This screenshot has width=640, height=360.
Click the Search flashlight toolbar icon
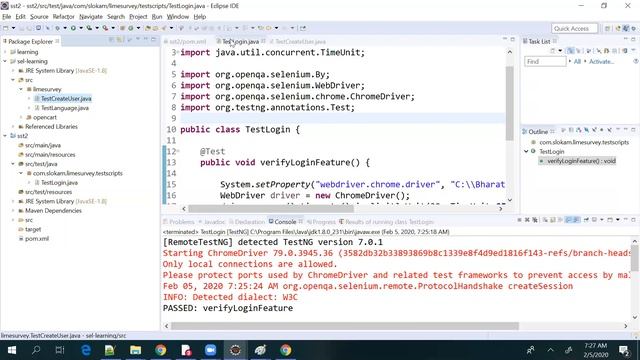pyautogui.click(x=164, y=28)
